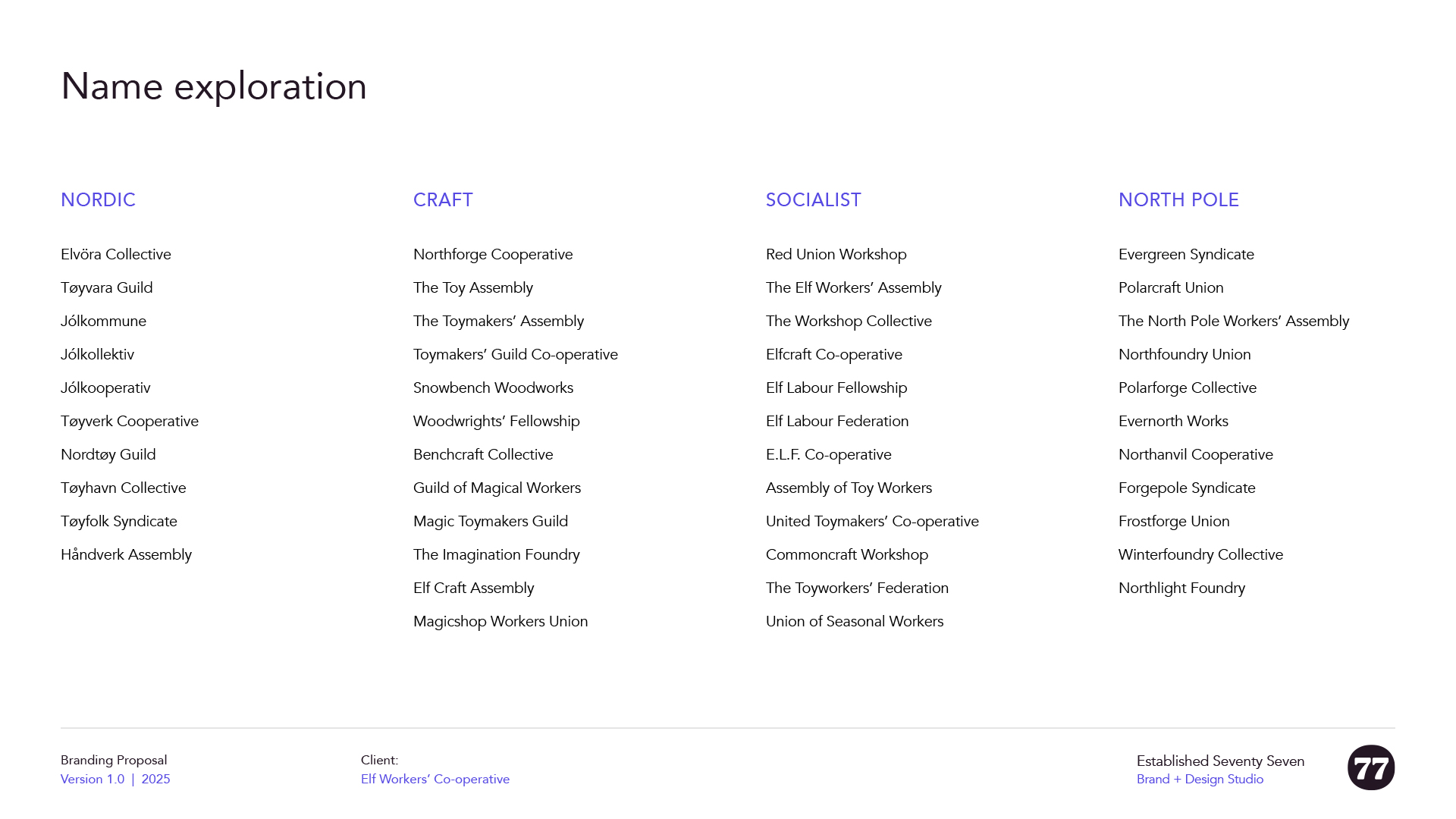
Task: Click the Brand + Design Studio text
Action: [x=1200, y=779]
